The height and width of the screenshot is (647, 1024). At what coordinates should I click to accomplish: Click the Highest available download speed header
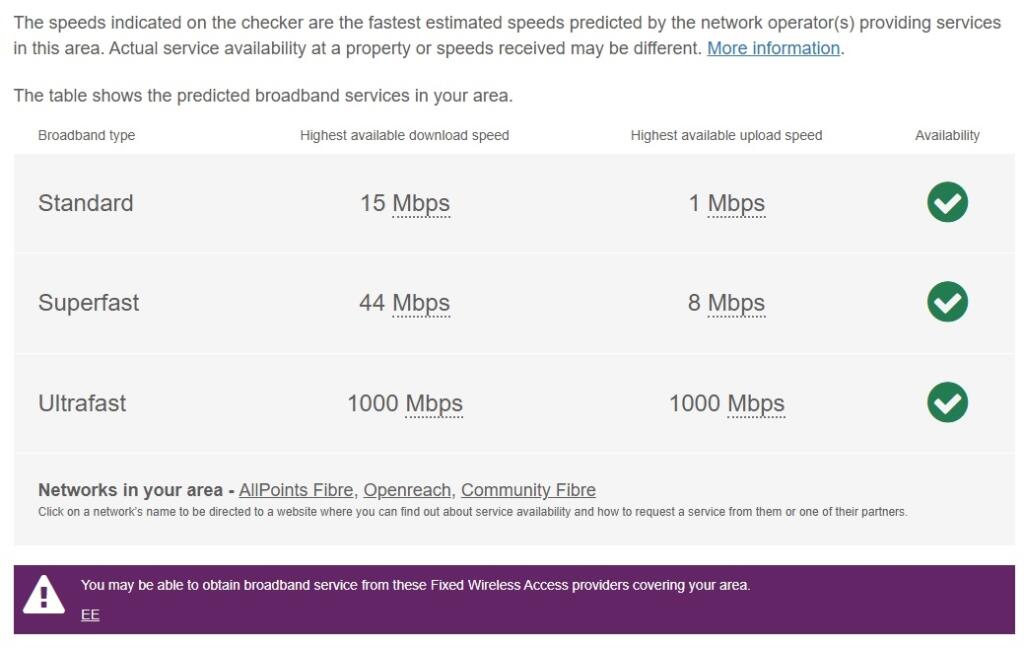[404, 135]
